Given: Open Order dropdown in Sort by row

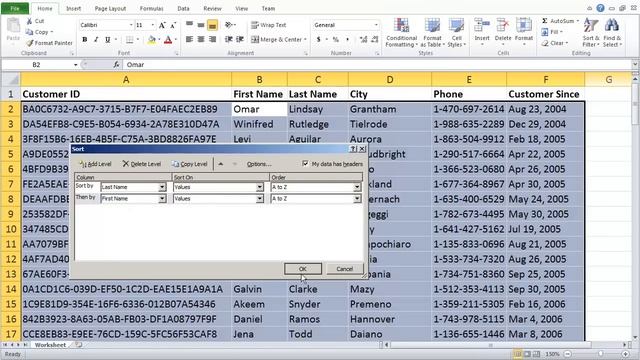Looking at the screenshot, I should [357, 187].
